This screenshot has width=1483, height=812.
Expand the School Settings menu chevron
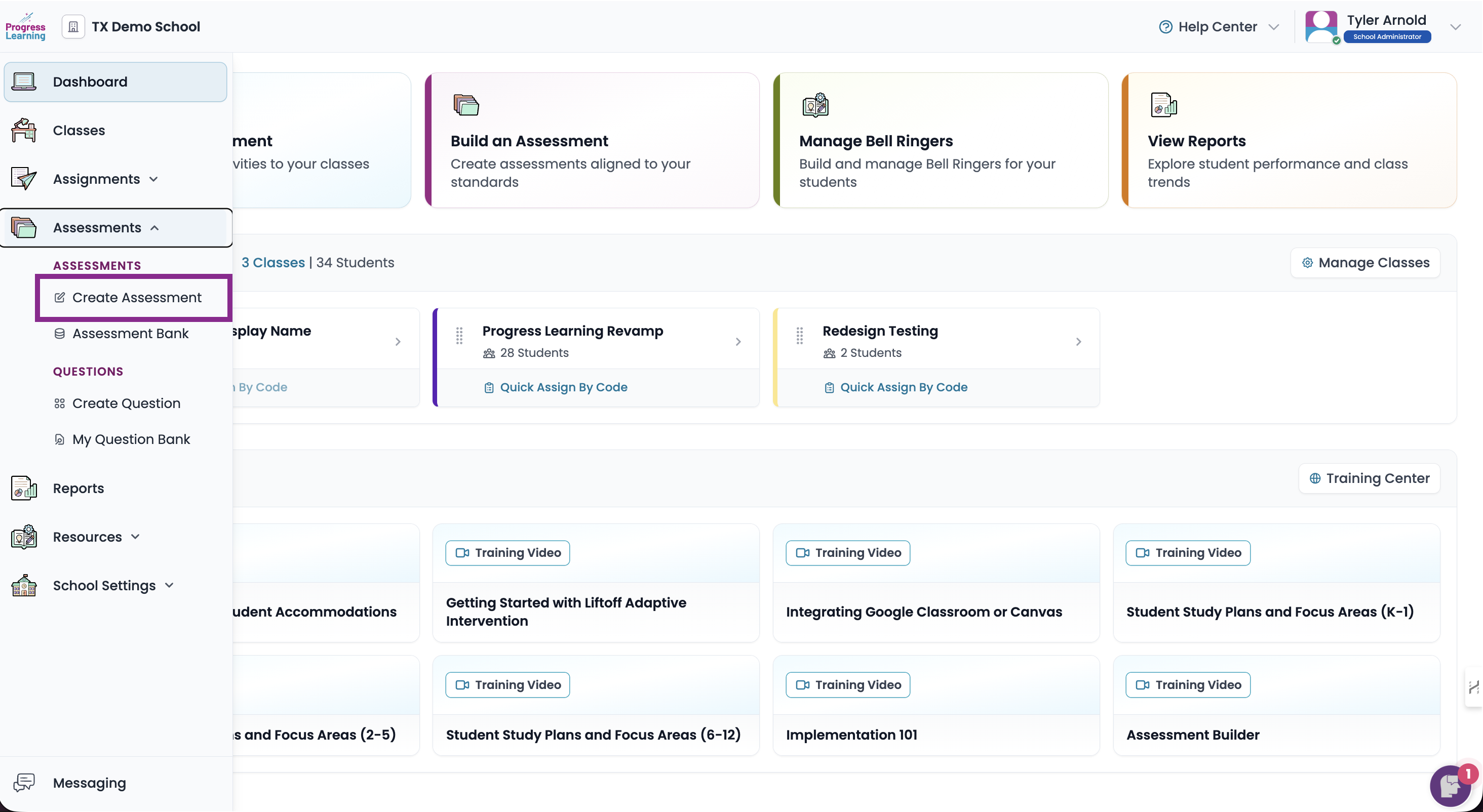(x=169, y=586)
